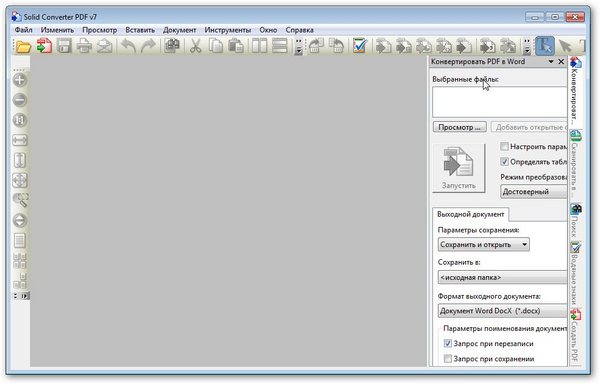Image resolution: width=600 pixels, height=384 pixels.
Task: Open the Сохранить и открыть dropdown
Action: [484, 244]
